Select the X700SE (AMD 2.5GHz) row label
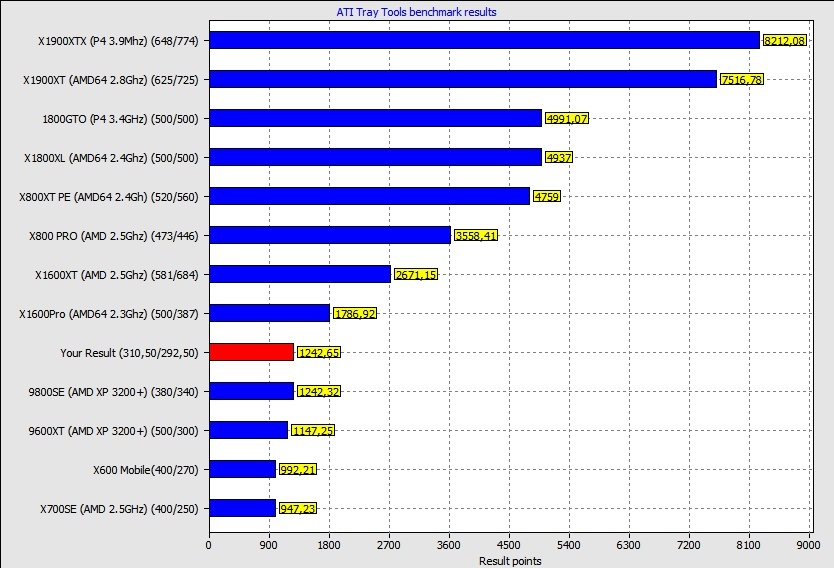Viewport: 834px width, 568px height. pyautogui.click(x=119, y=509)
